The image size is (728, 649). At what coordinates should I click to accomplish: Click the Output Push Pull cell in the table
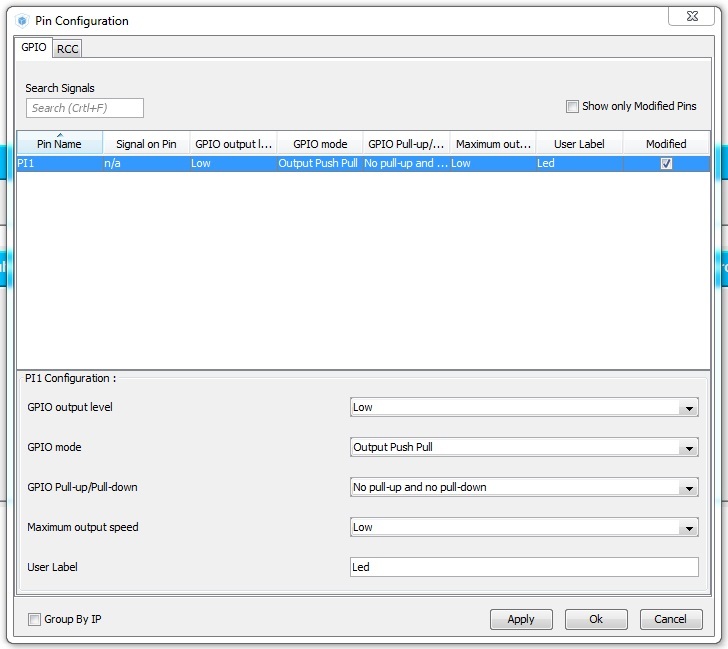click(x=320, y=163)
